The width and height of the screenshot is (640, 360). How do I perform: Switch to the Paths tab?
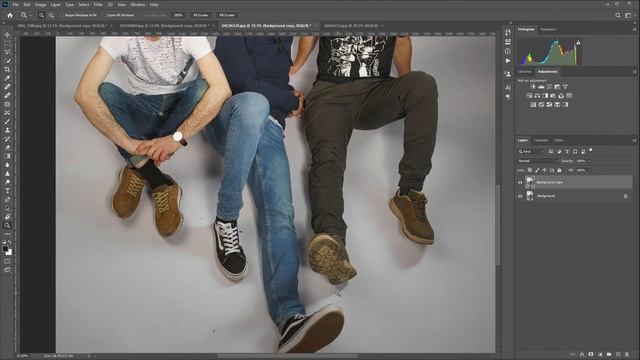[559, 140]
